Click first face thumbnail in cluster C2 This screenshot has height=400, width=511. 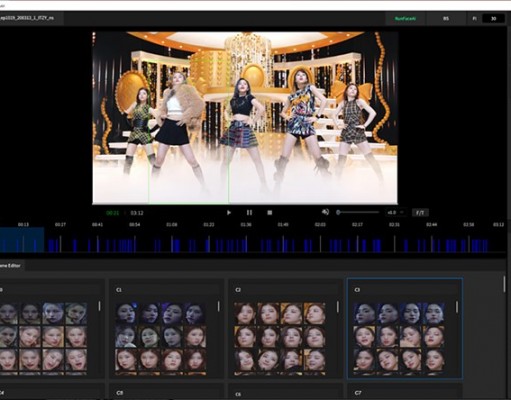(x=245, y=313)
